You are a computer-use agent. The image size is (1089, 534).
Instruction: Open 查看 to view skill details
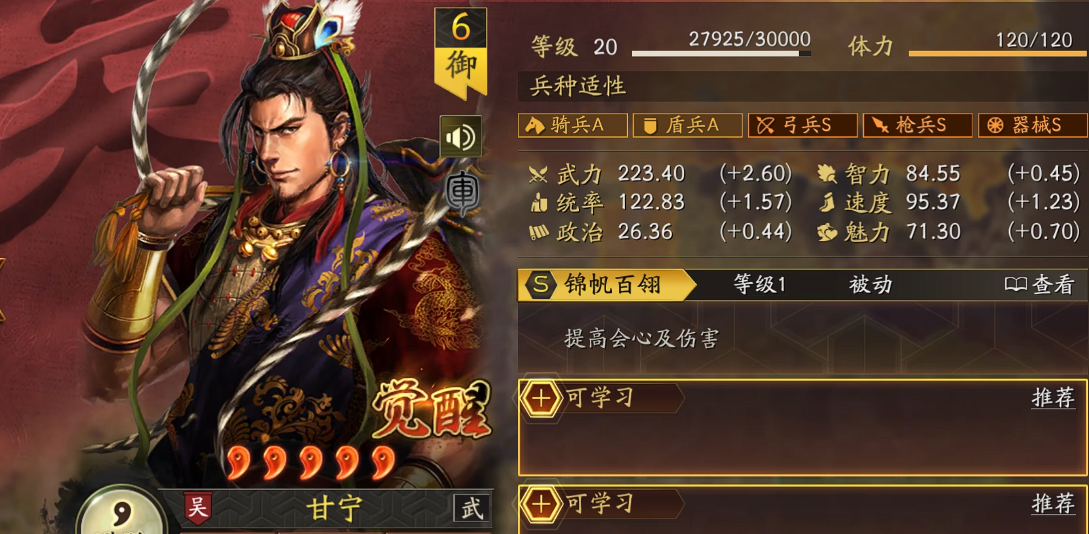tap(1040, 285)
